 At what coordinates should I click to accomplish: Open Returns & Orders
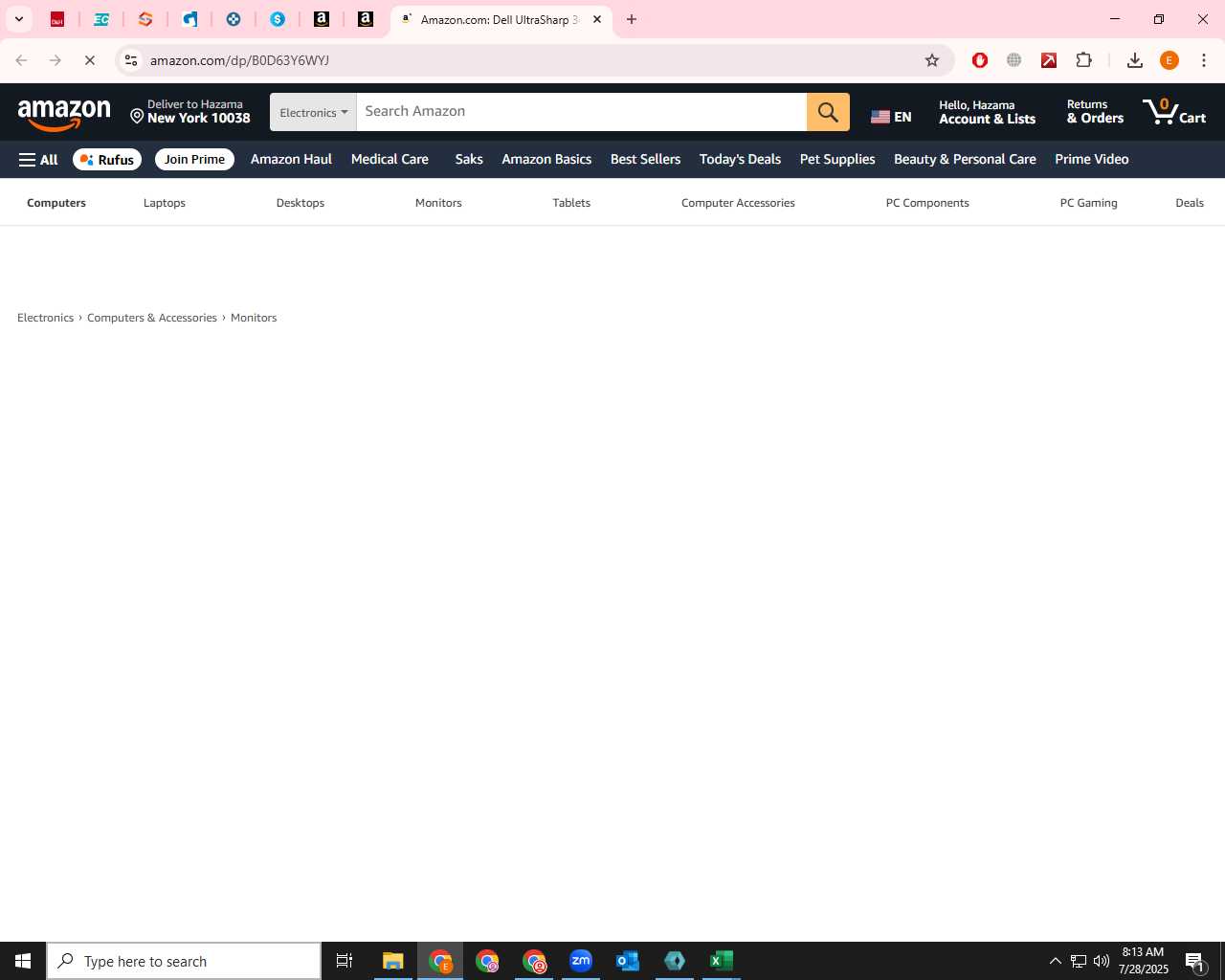(x=1095, y=112)
